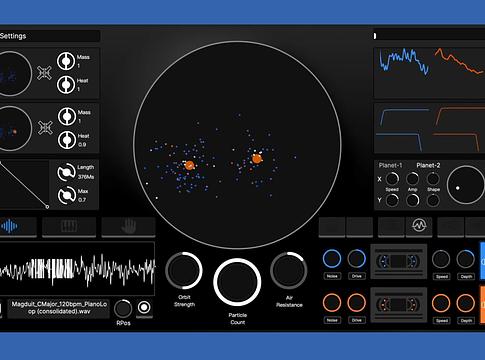Click the Magduit piano loop filename field
Screen dimensions: 485x360
pos(59,308)
